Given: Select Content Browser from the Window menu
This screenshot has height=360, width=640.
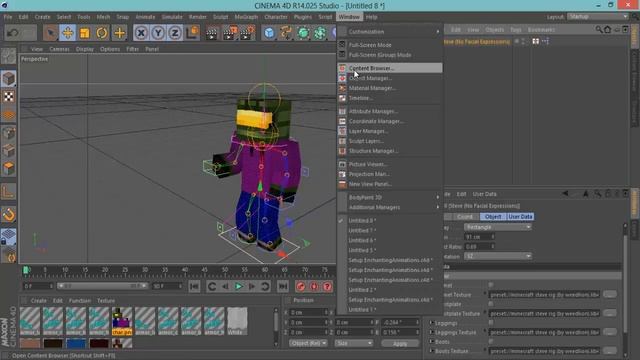Looking at the screenshot, I should (x=390, y=68).
